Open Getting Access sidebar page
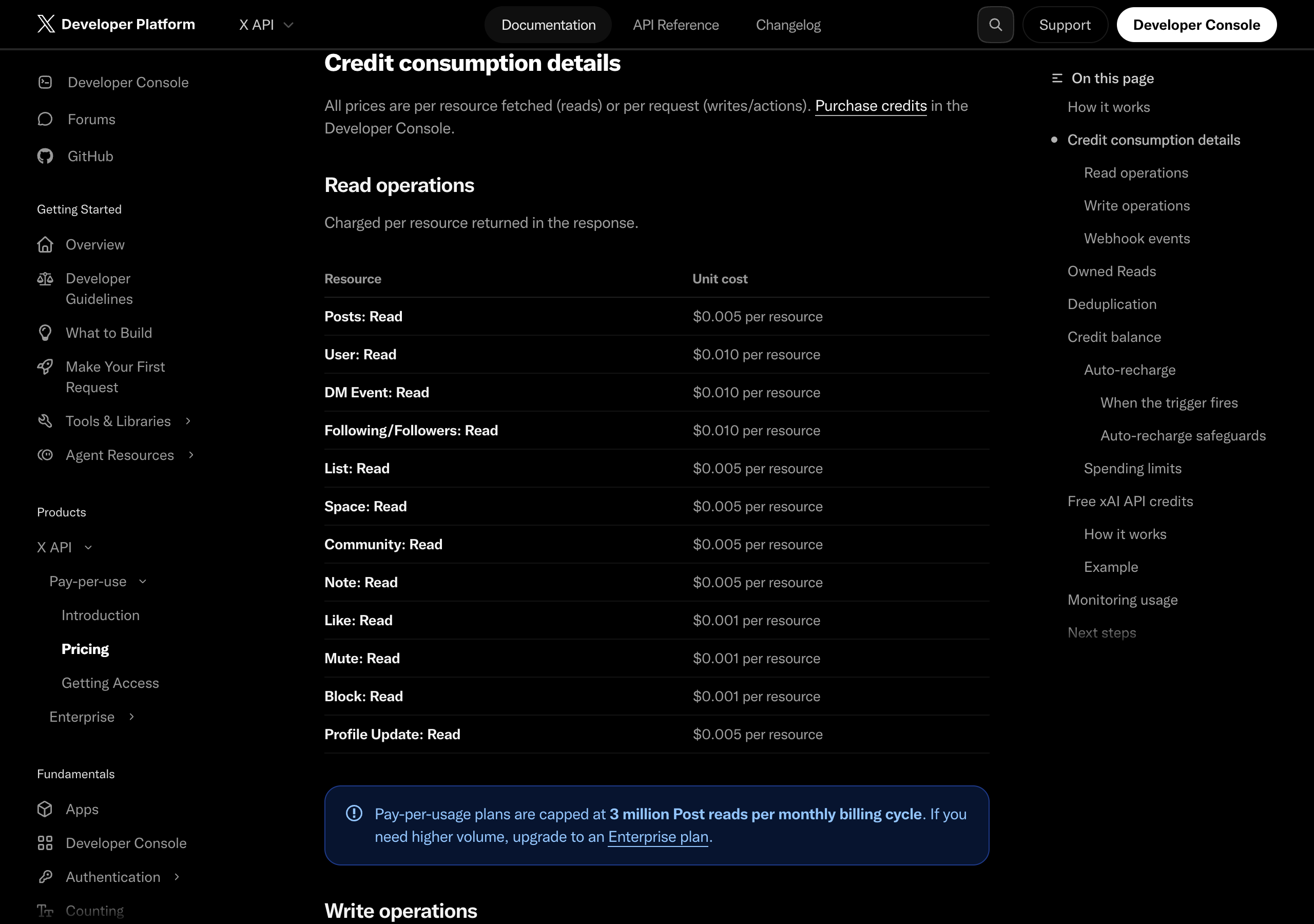Screen dimensions: 1314x924 click(x=110, y=683)
